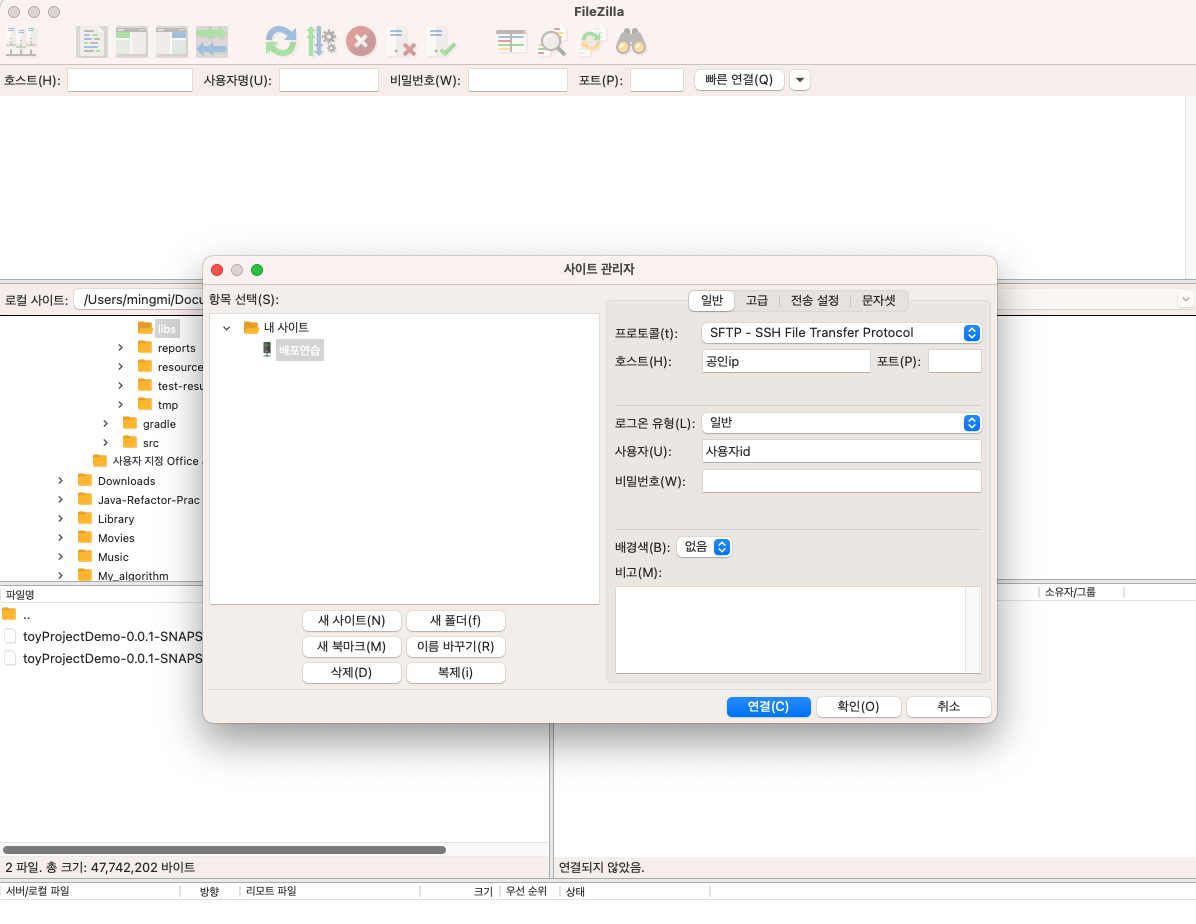Focus the site manager 비밀번호(W) field

[841, 481]
